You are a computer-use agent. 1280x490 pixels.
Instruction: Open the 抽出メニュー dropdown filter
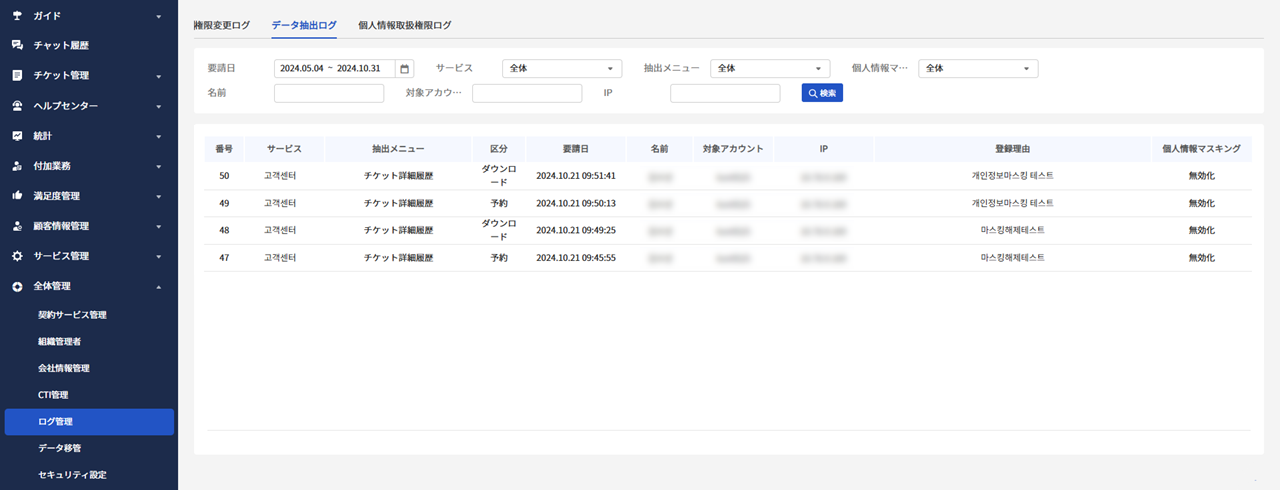pos(770,69)
